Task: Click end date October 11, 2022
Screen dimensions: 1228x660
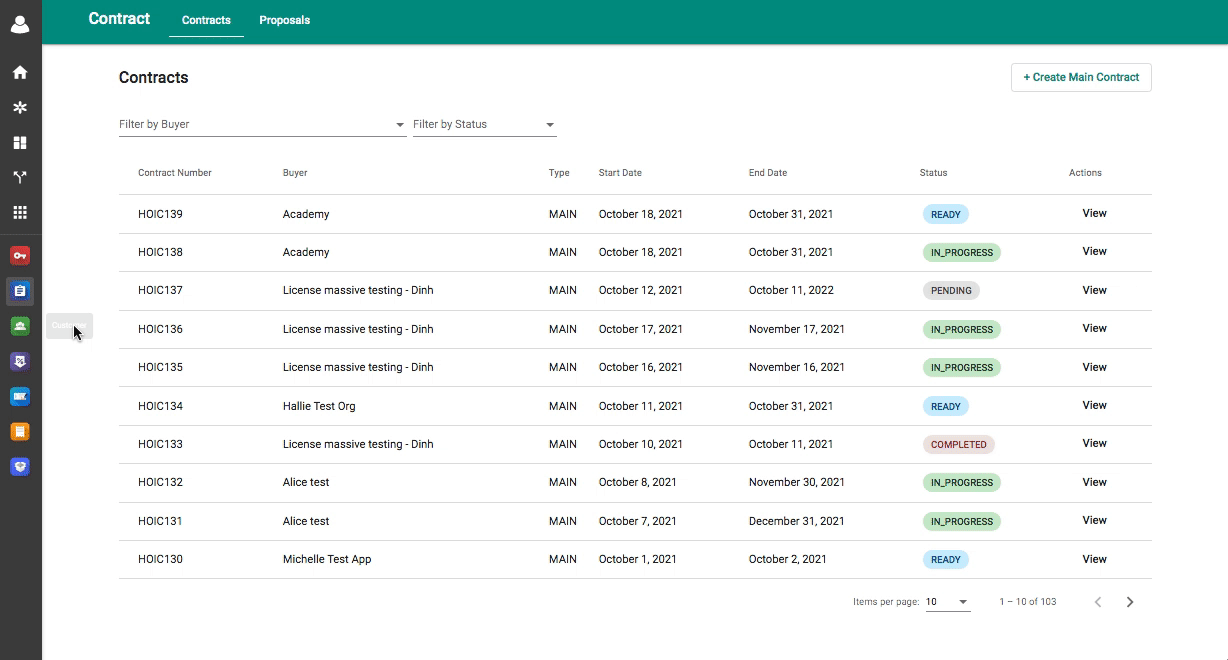Action: [791, 290]
